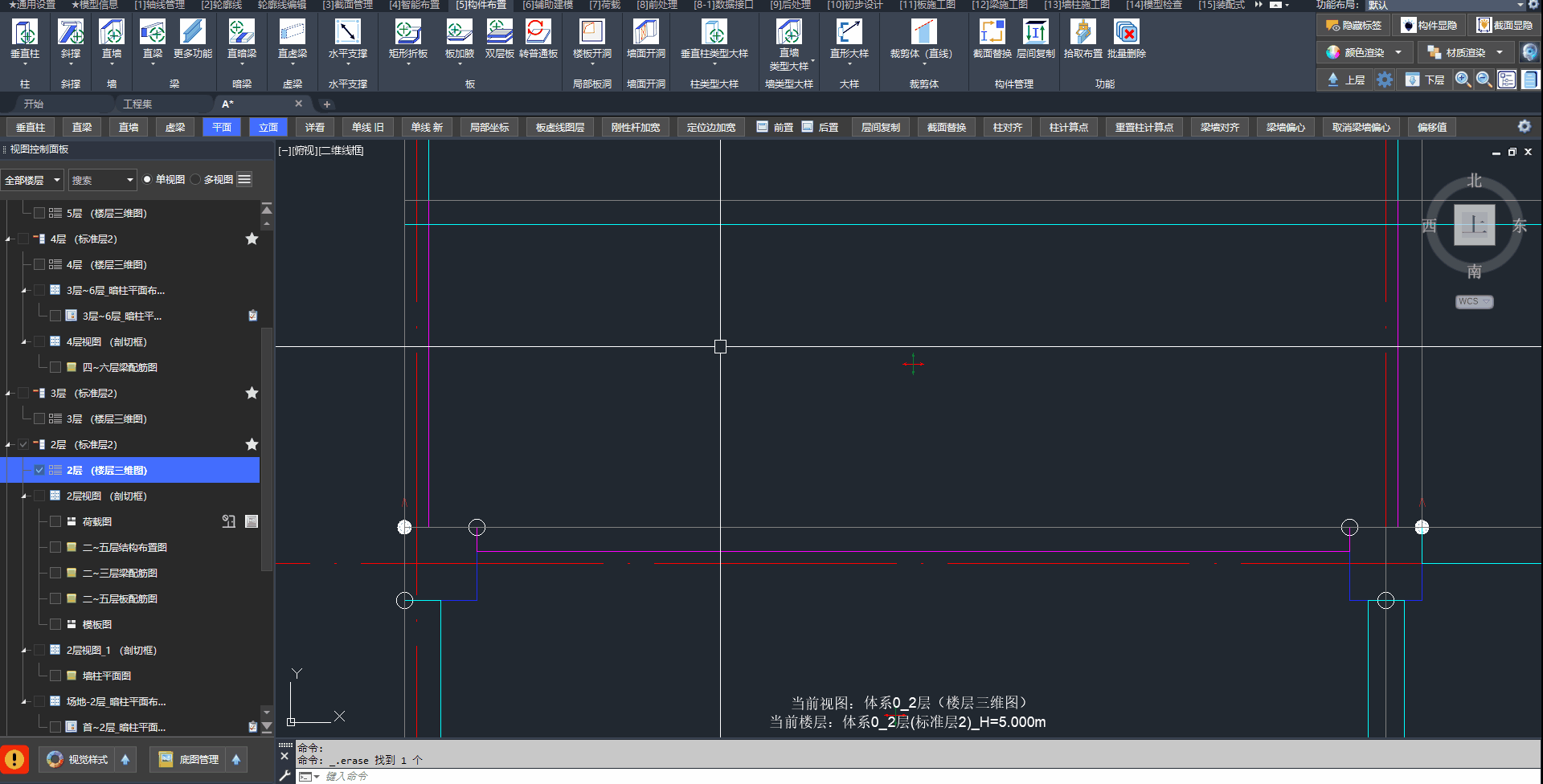This screenshot has height=784, width=1543.
Task: Check the 荷载图 checkbox in tree
Action: pyautogui.click(x=55, y=522)
